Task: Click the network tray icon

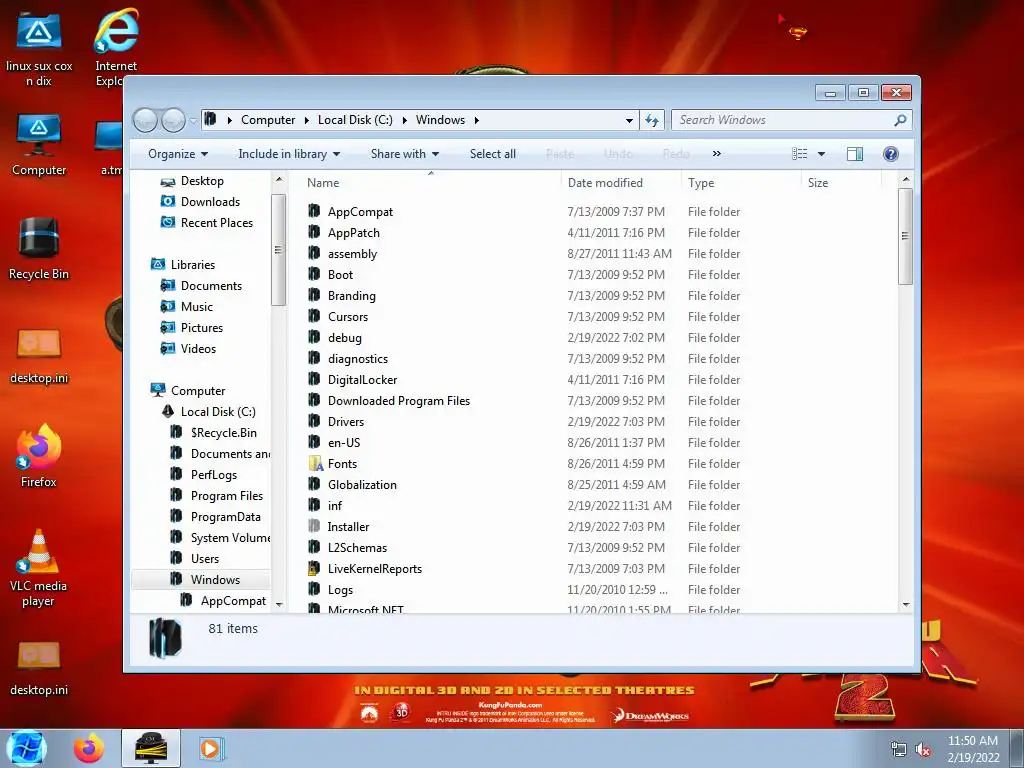Action: (x=899, y=750)
